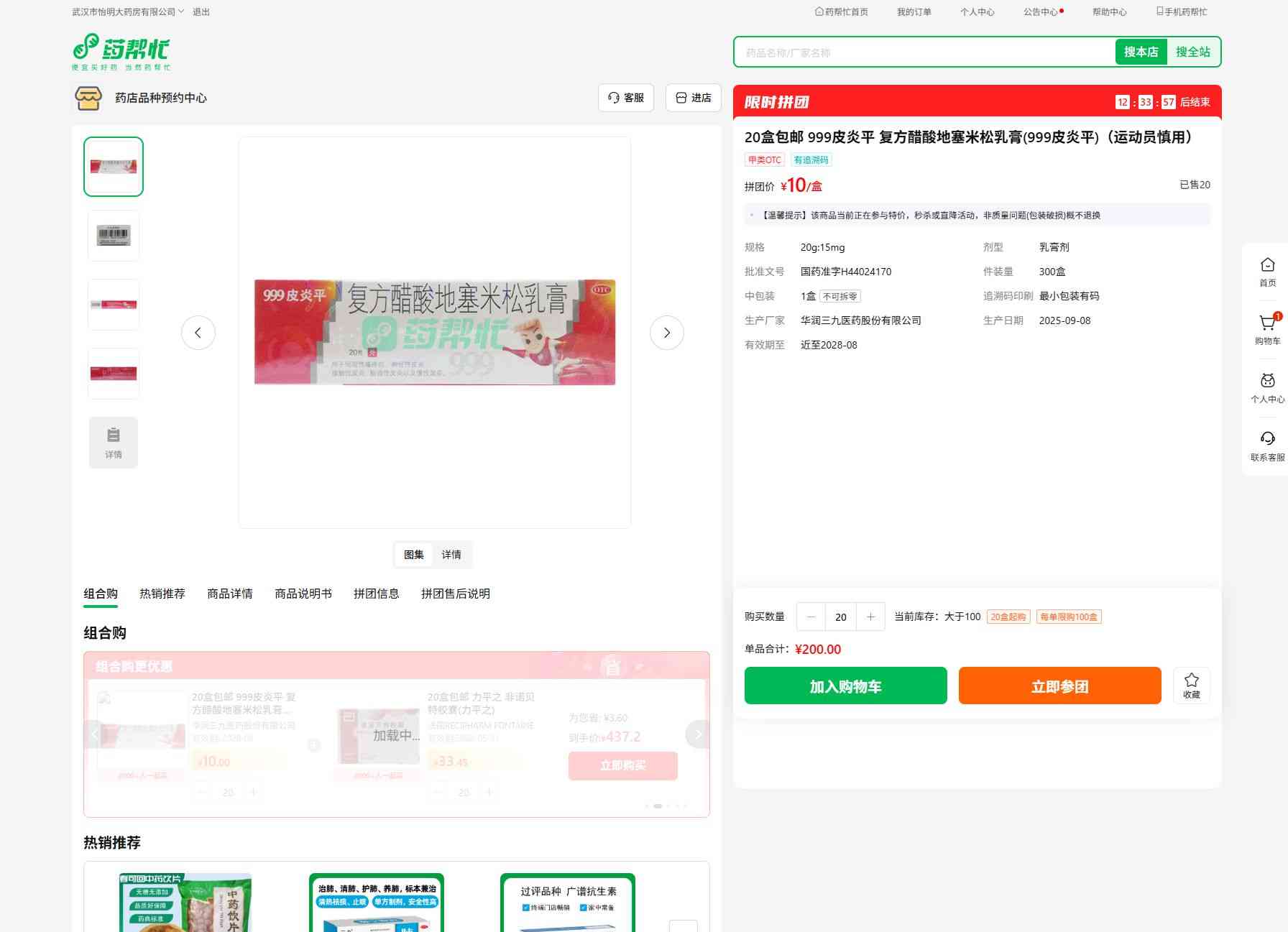Switch to the 拼团信息 tab

(x=376, y=594)
